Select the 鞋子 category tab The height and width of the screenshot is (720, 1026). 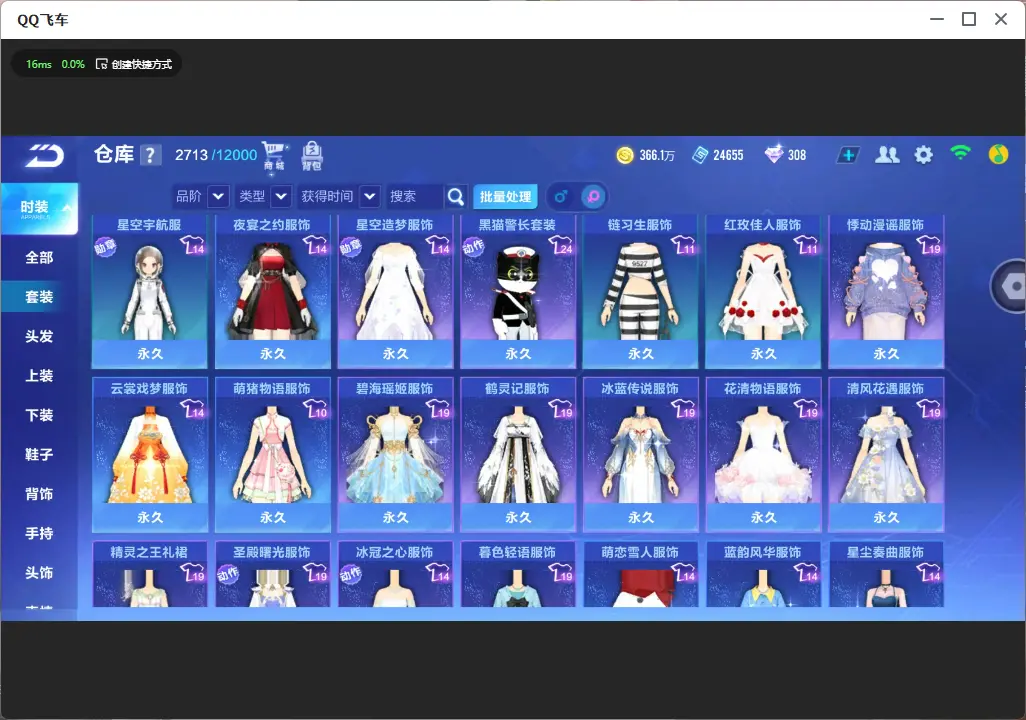click(39, 454)
